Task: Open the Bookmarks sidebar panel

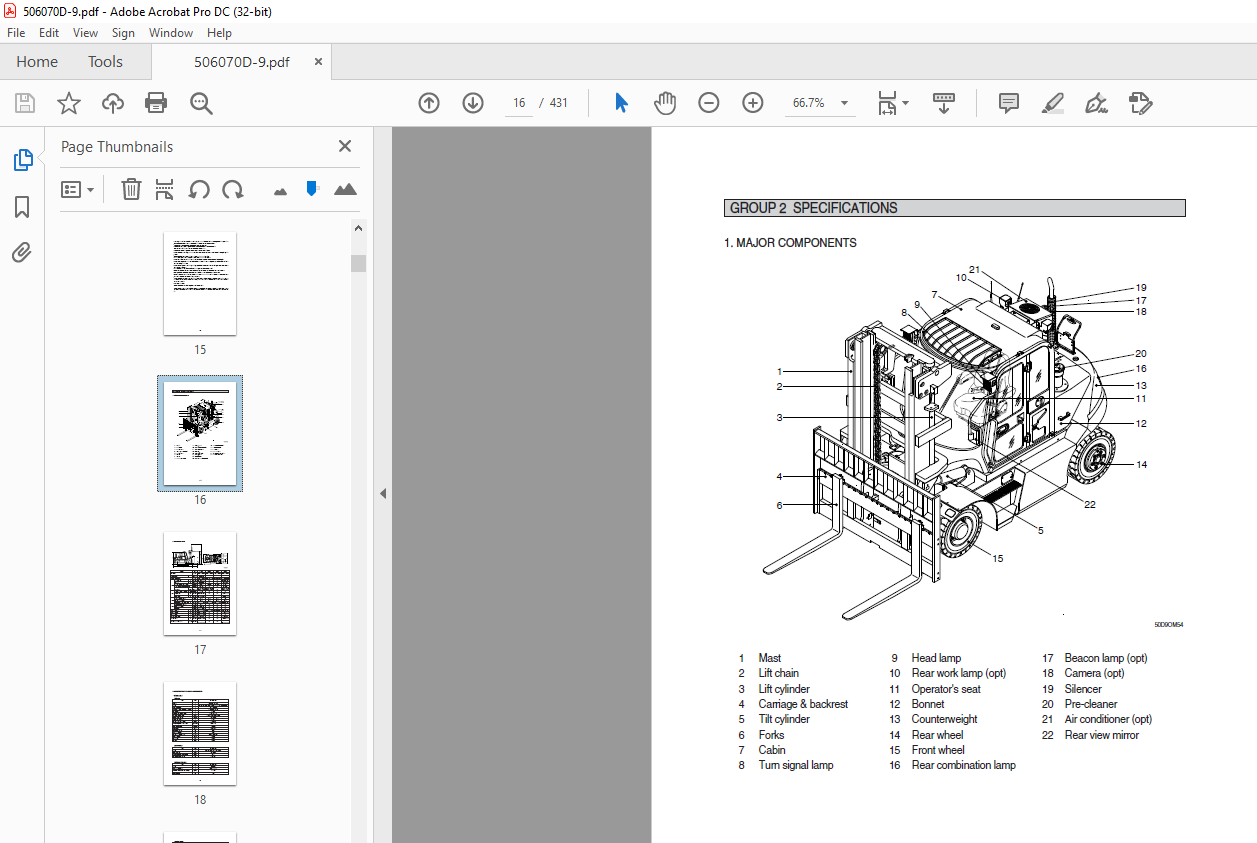Action: (22, 207)
